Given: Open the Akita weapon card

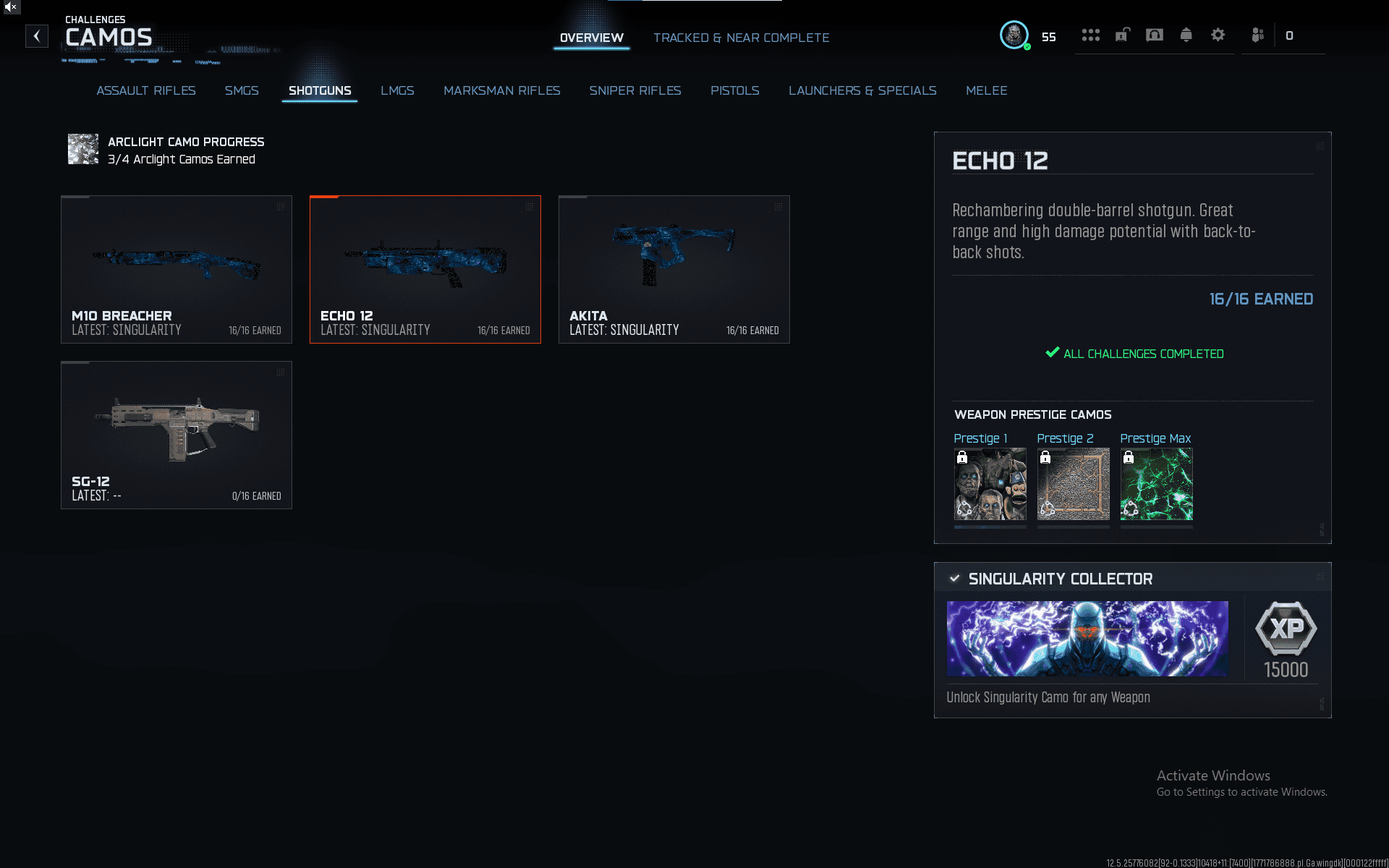Looking at the screenshot, I should pos(674,269).
